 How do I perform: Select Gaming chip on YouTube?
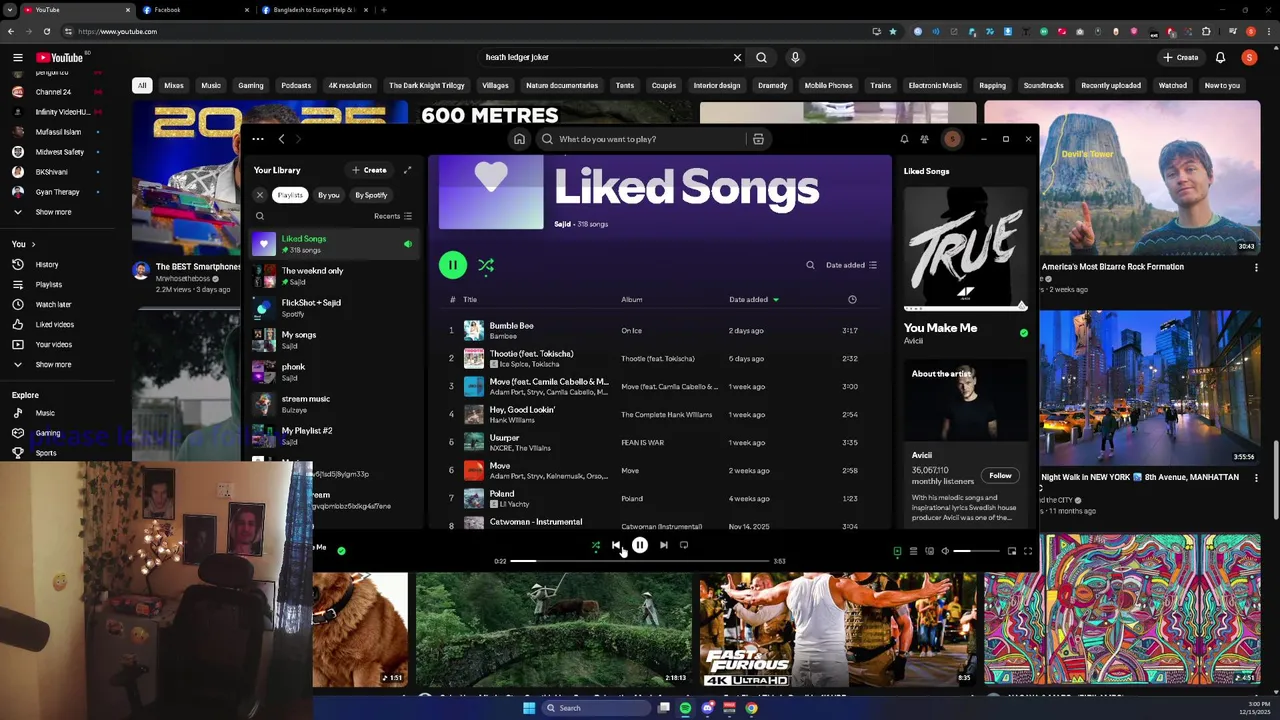pyautogui.click(x=251, y=85)
